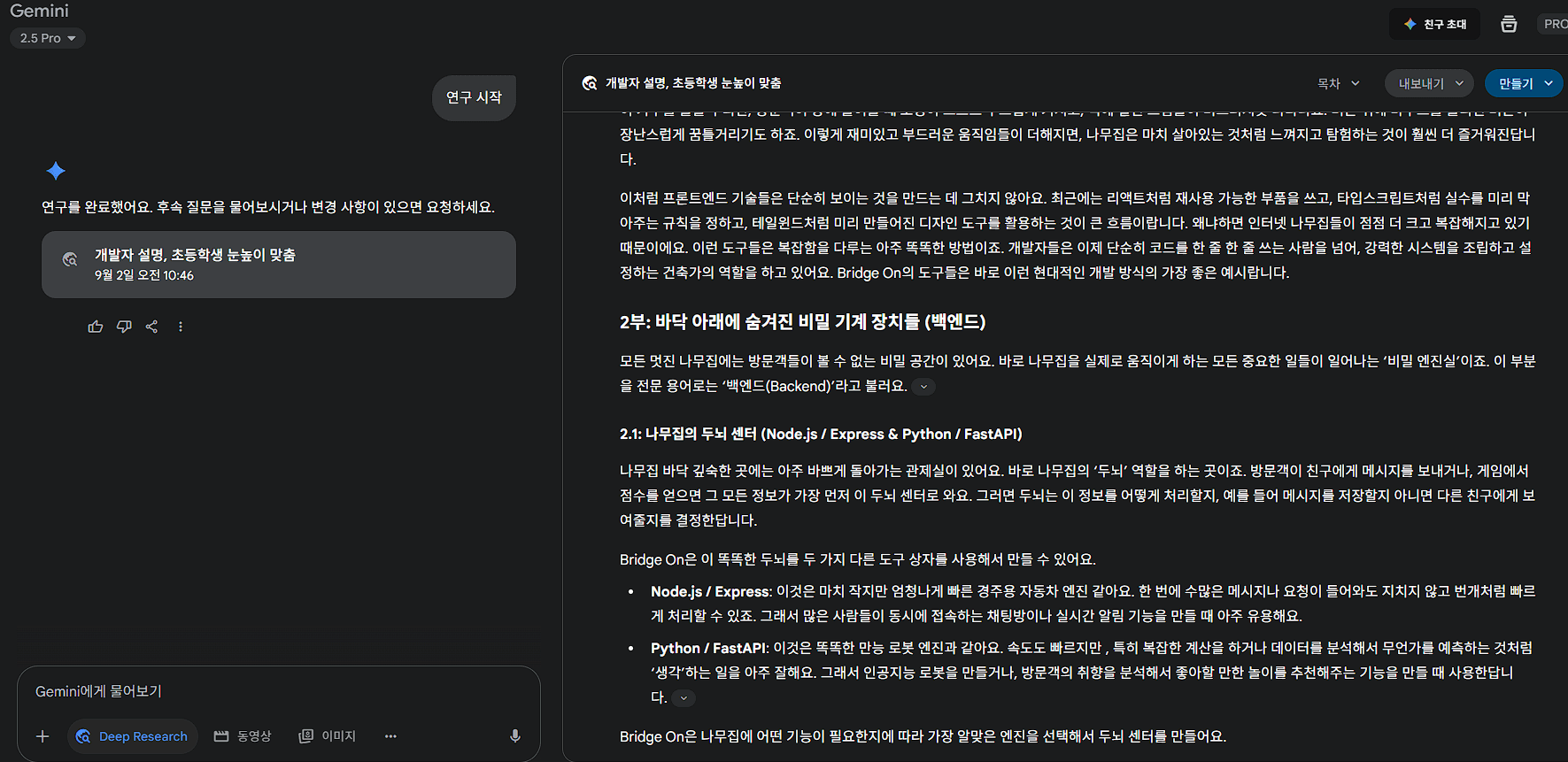1568x762 pixels.
Task: Open more options three-dot menu under response
Action: tap(181, 327)
